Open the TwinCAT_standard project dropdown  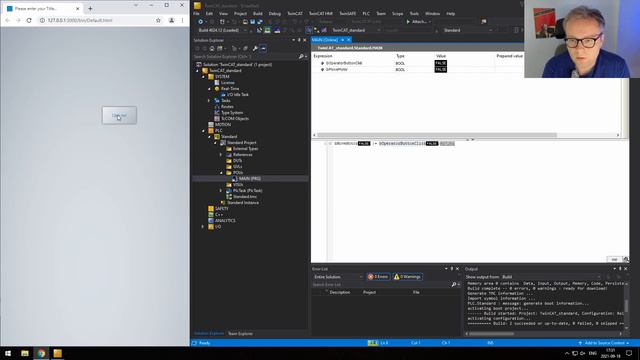coord(356,30)
